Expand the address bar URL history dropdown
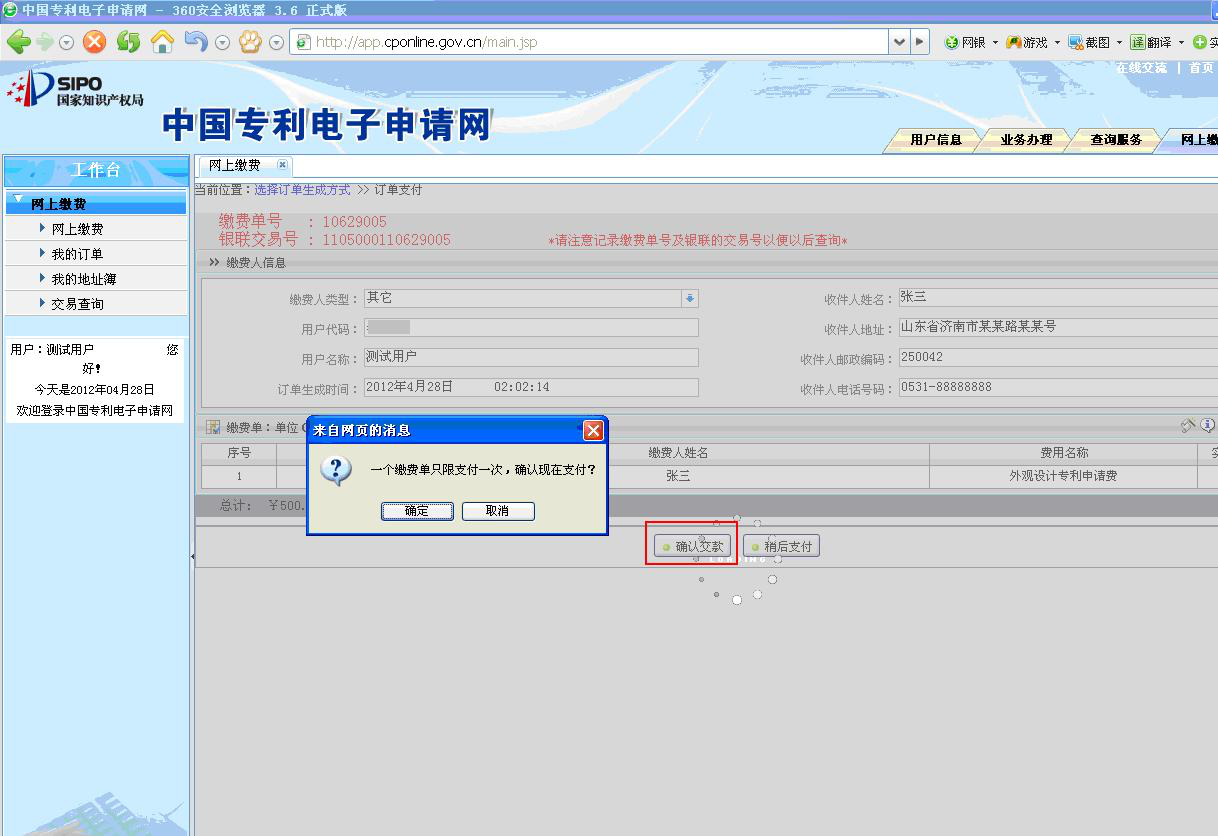This screenshot has width=1218, height=836. (x=899, y=42)
